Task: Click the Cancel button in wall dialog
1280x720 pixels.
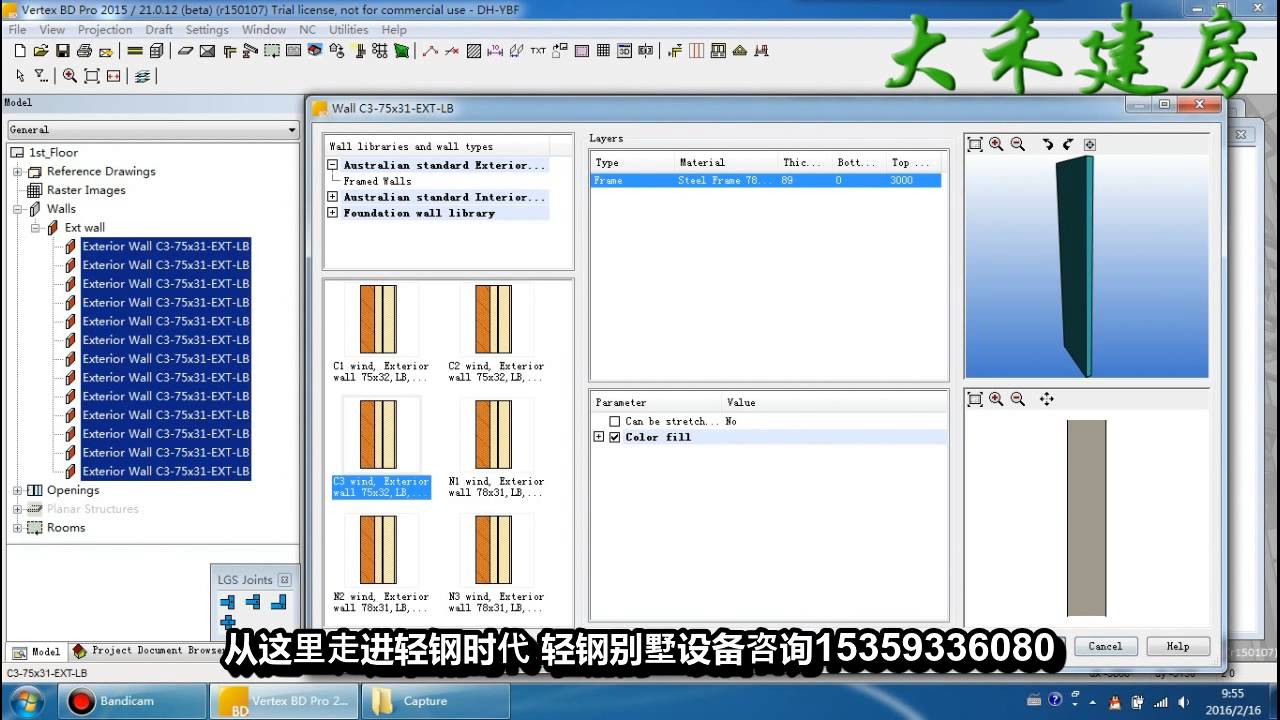Action: tap(1105, 646)
